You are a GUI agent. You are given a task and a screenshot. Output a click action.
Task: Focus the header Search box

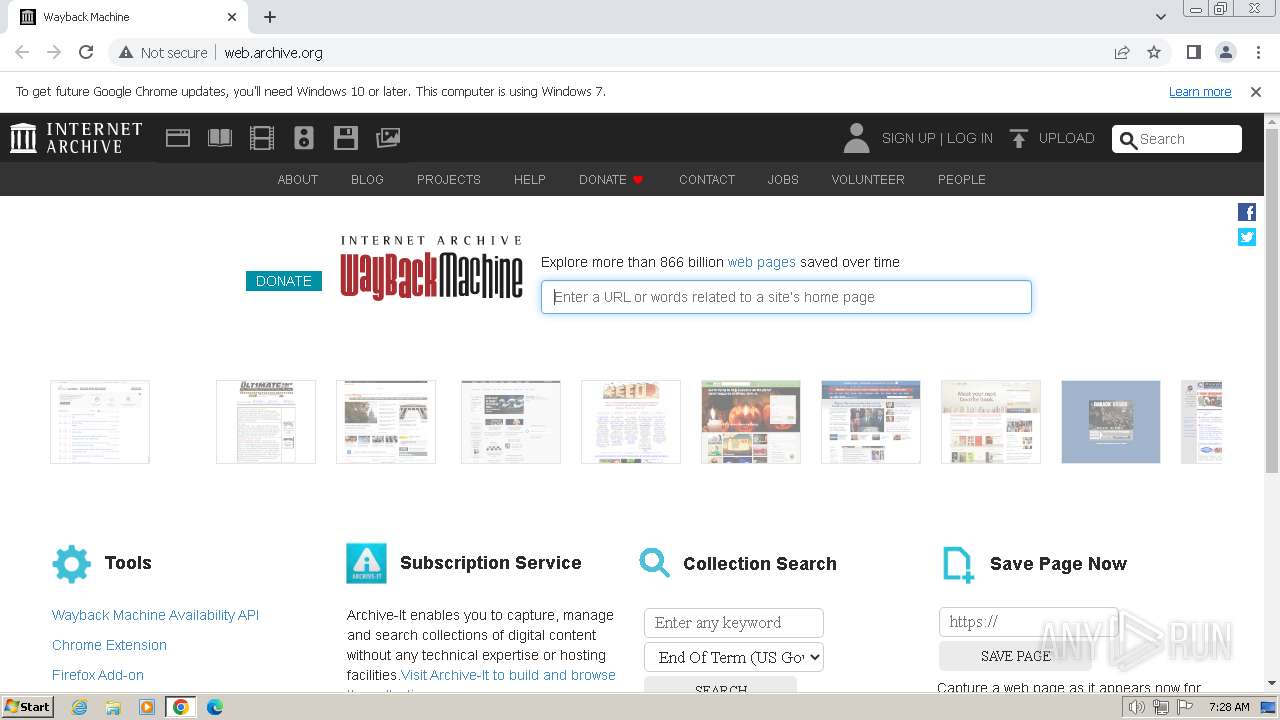(1177, 139)
